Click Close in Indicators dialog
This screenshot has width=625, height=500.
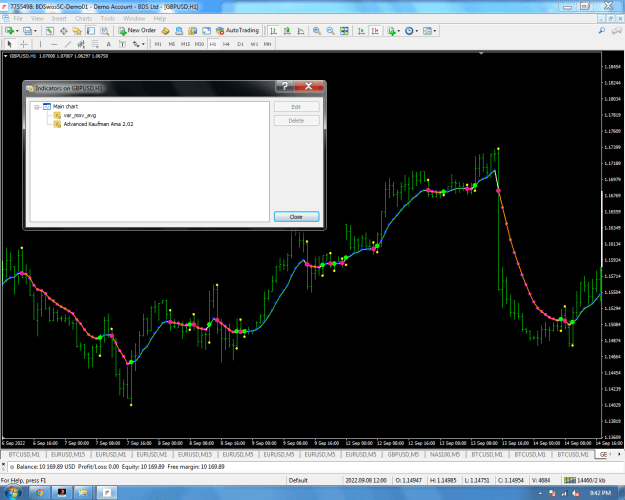point(296,217)
